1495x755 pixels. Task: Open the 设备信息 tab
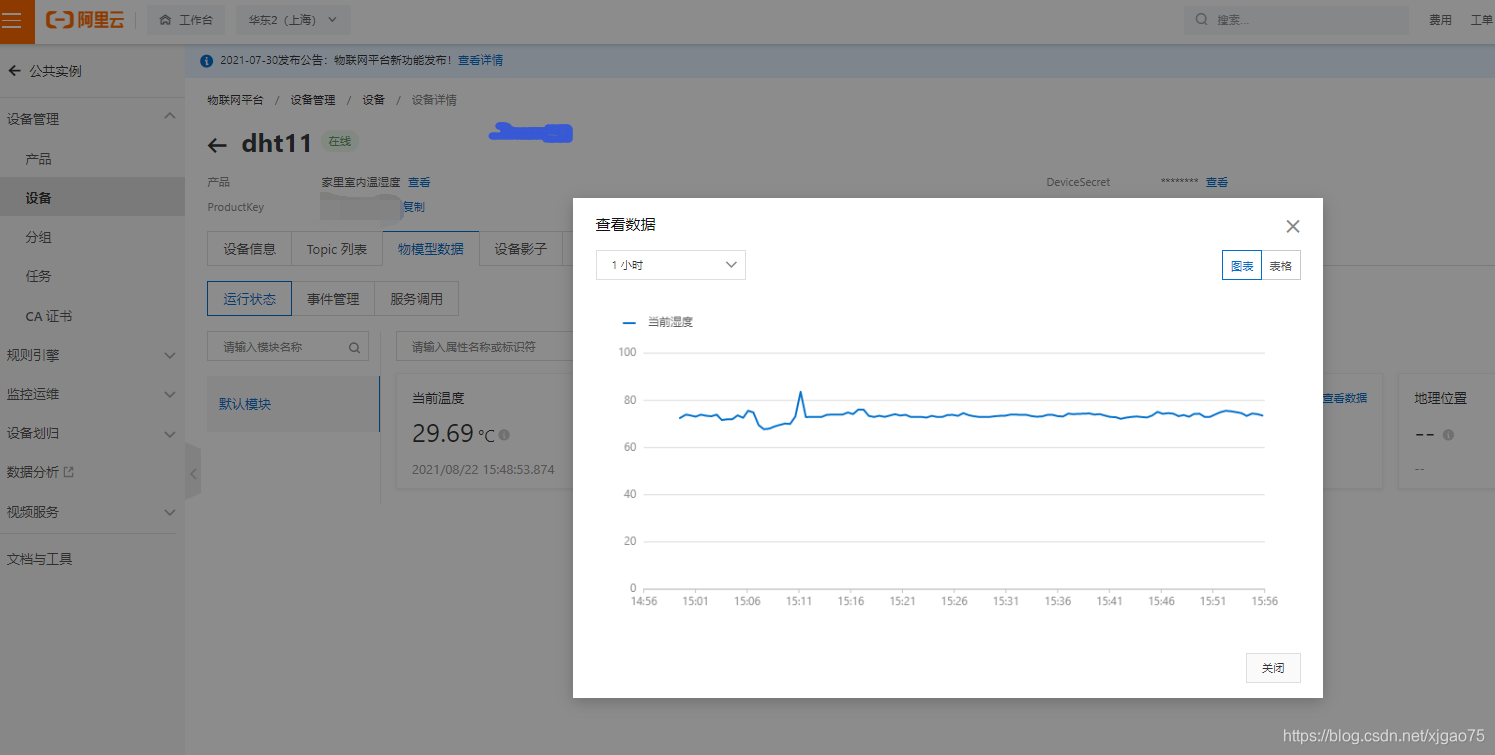click(x=249, y=249)
